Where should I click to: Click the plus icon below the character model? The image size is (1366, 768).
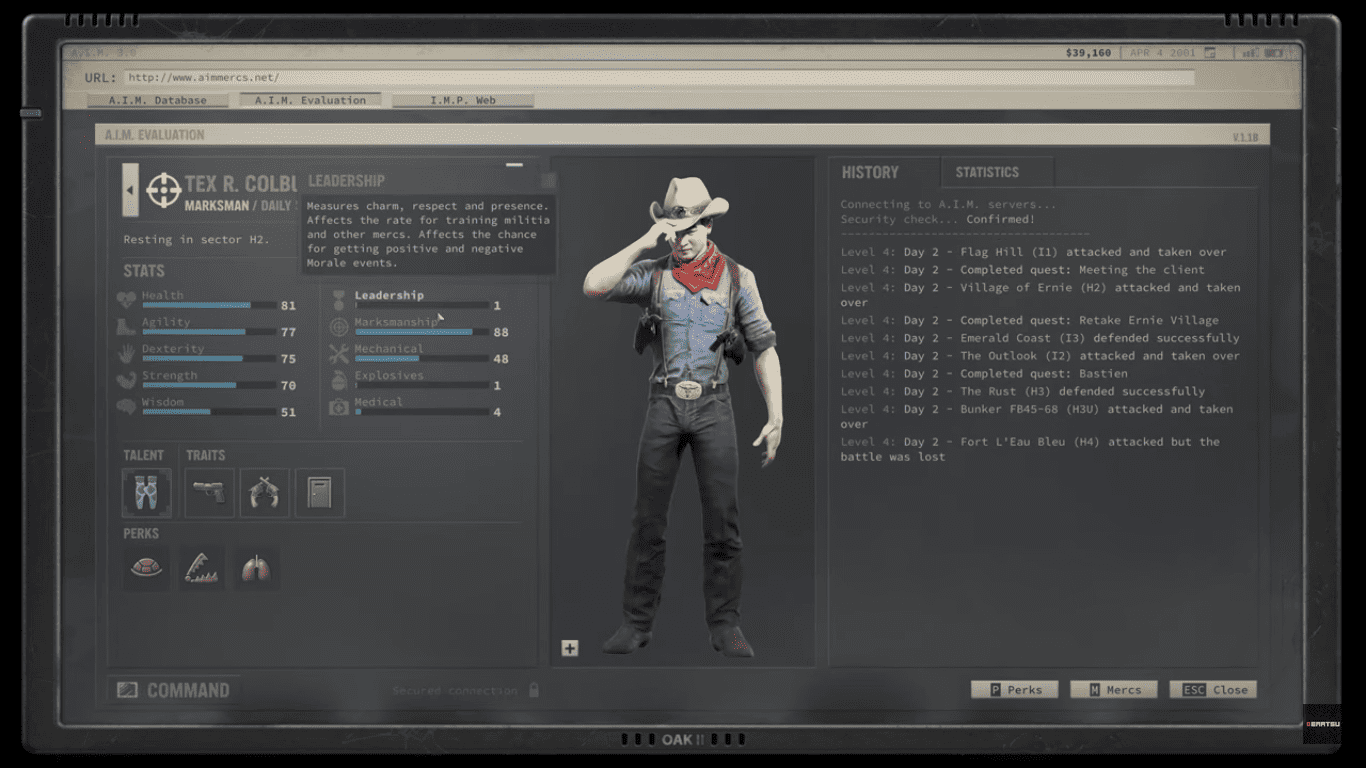569,648
